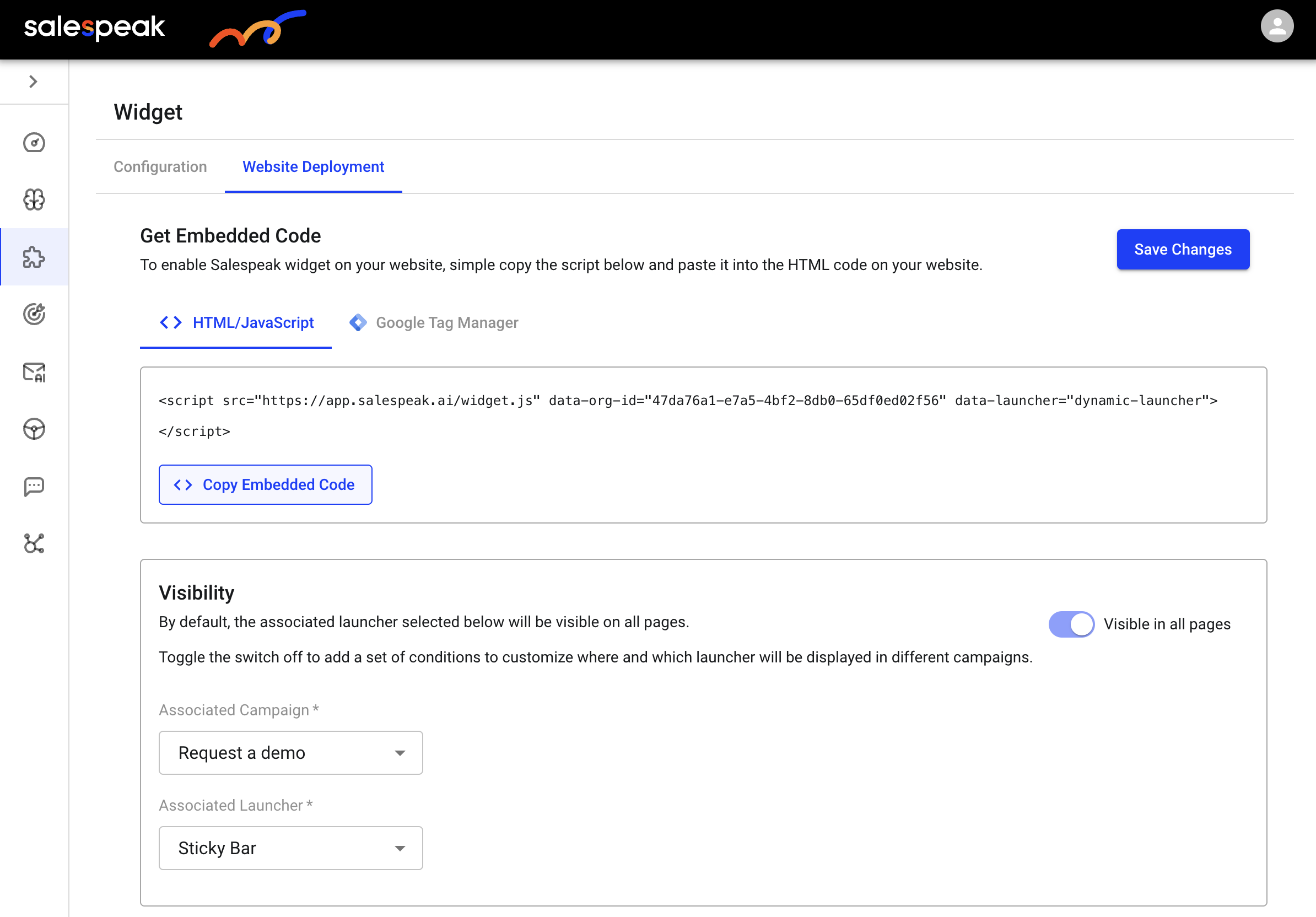The width and height of the screenshot is (1316, 917).
Task: Open the dashboard gauge icon in sidebar
Action: tap(34, 143)
